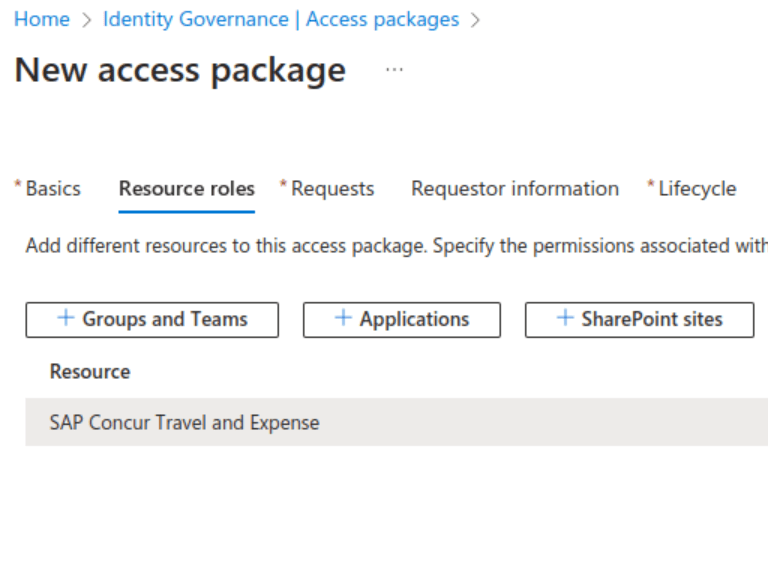
Task: Go to Requestor information tab
Action: (514, 188)
